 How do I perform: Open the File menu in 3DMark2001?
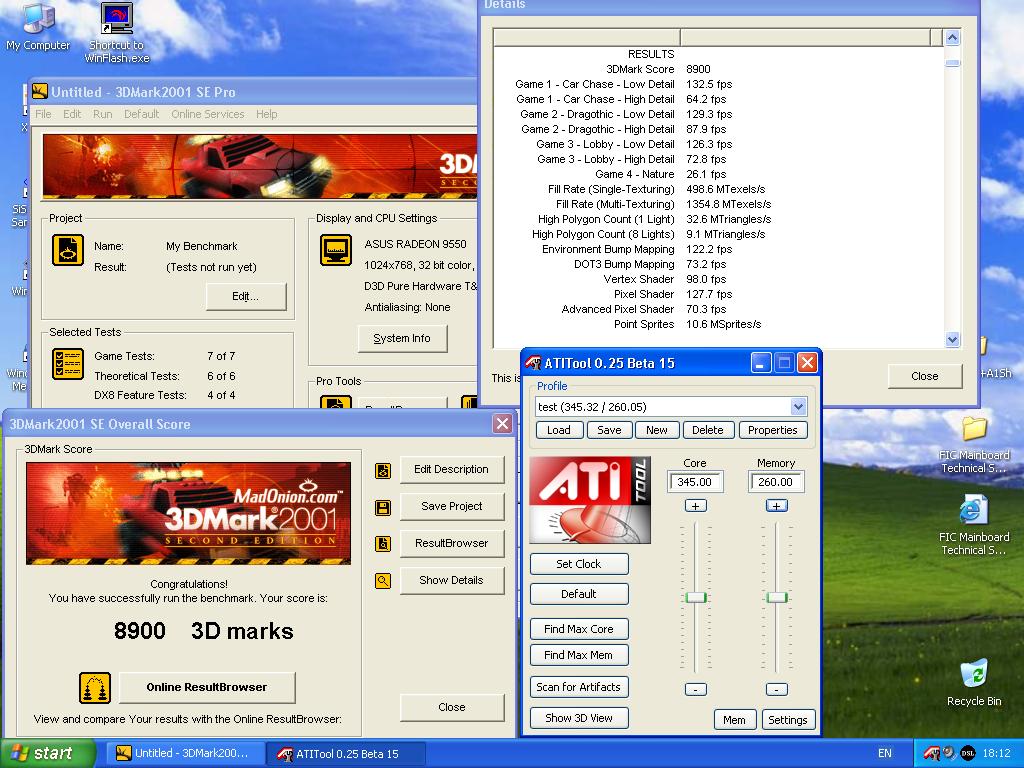click(43, 114)
